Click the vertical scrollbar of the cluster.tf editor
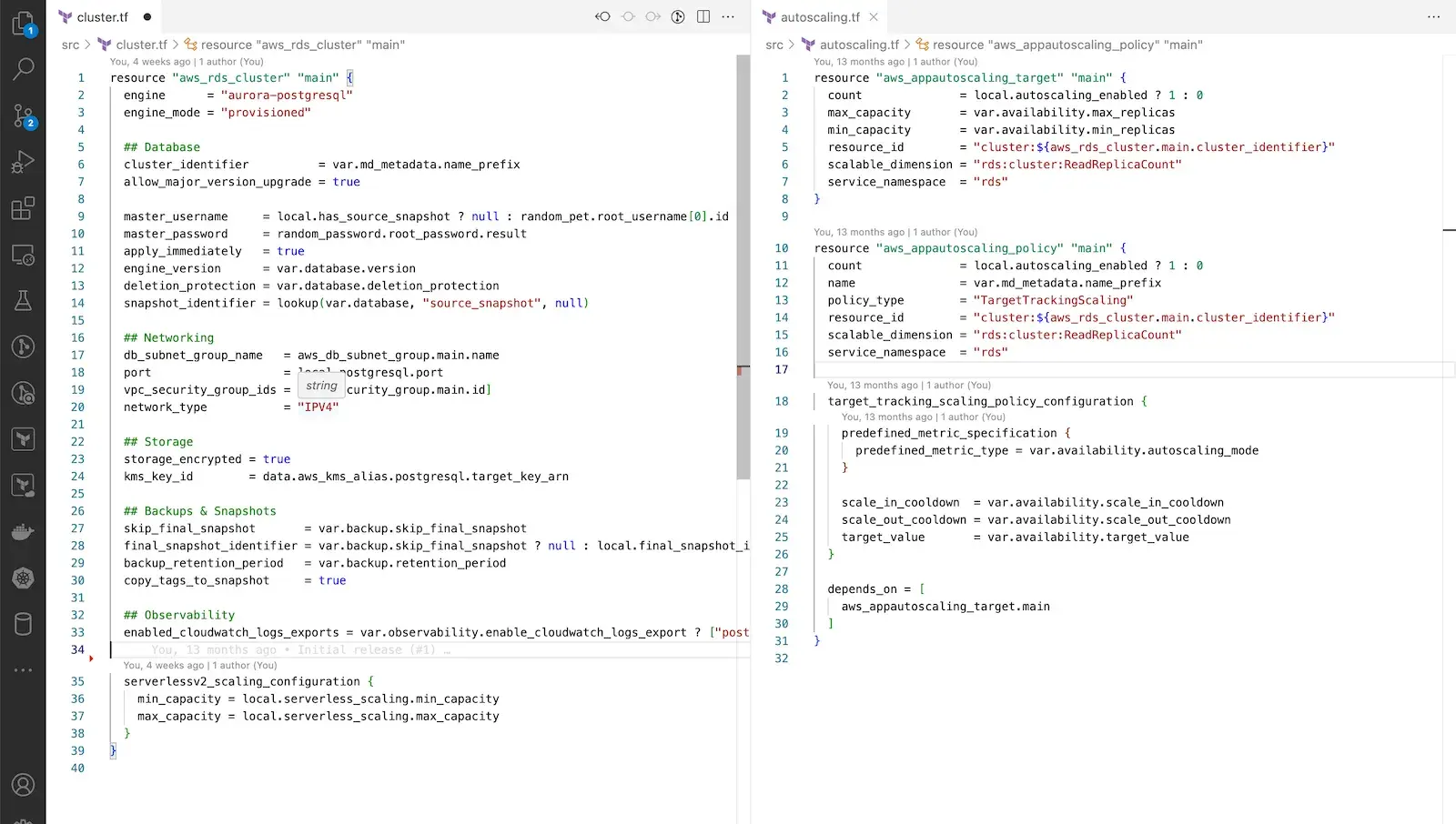 (x=743, y=266)
